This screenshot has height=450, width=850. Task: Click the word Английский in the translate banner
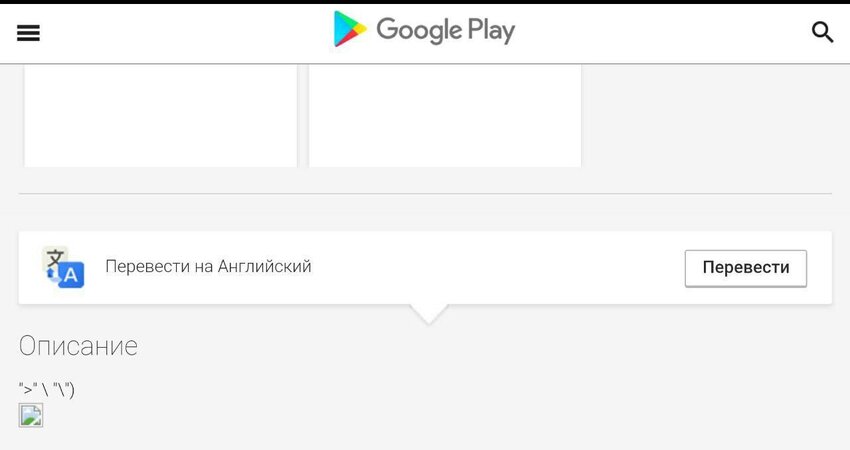(x=265, y=266)
